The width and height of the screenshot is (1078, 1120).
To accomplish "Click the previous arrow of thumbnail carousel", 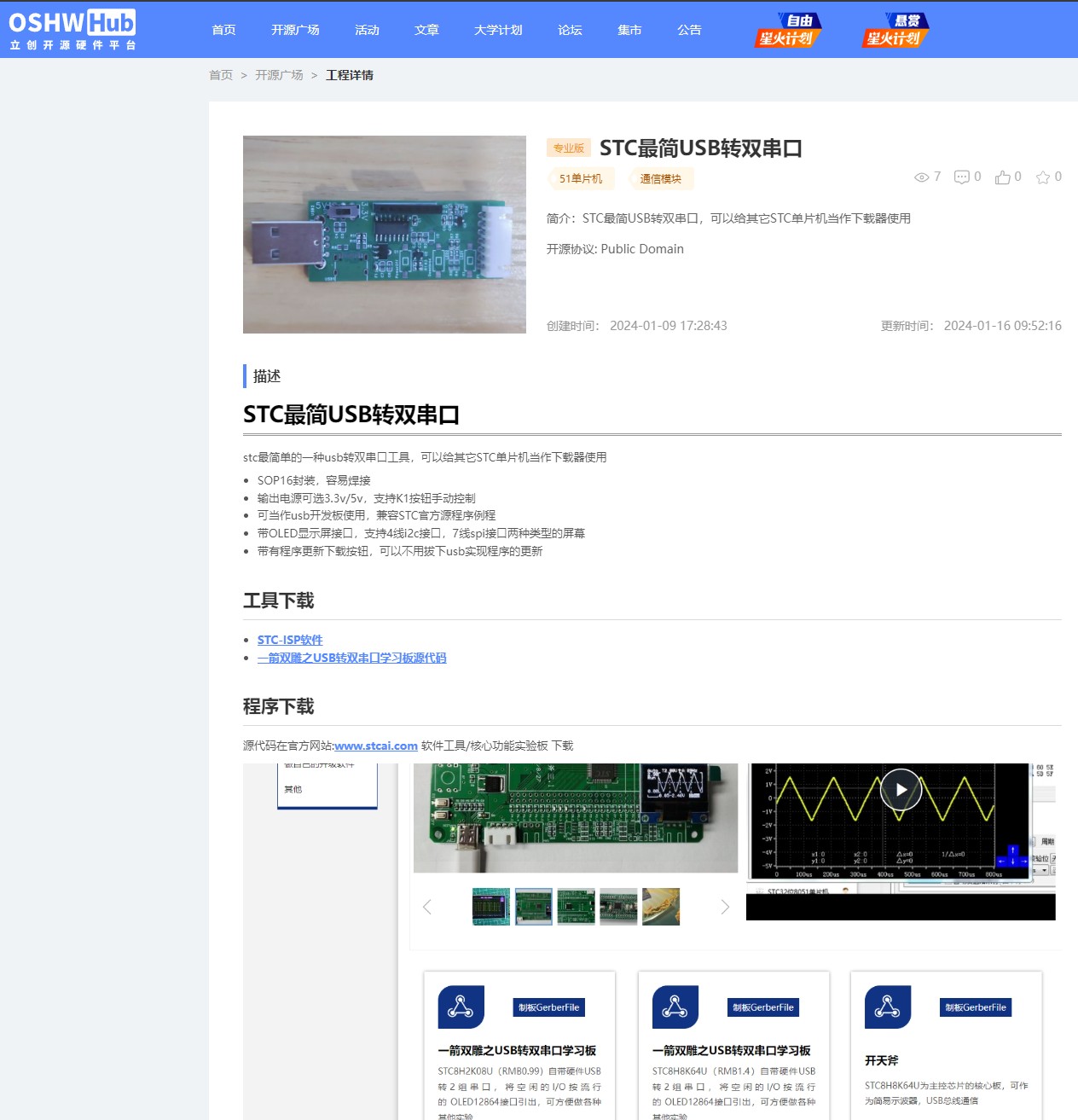I will tap(427, 907).
